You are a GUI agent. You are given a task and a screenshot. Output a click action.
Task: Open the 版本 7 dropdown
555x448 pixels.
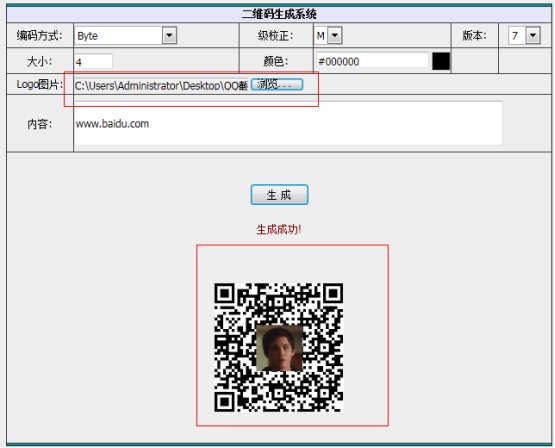click(524, 35)
